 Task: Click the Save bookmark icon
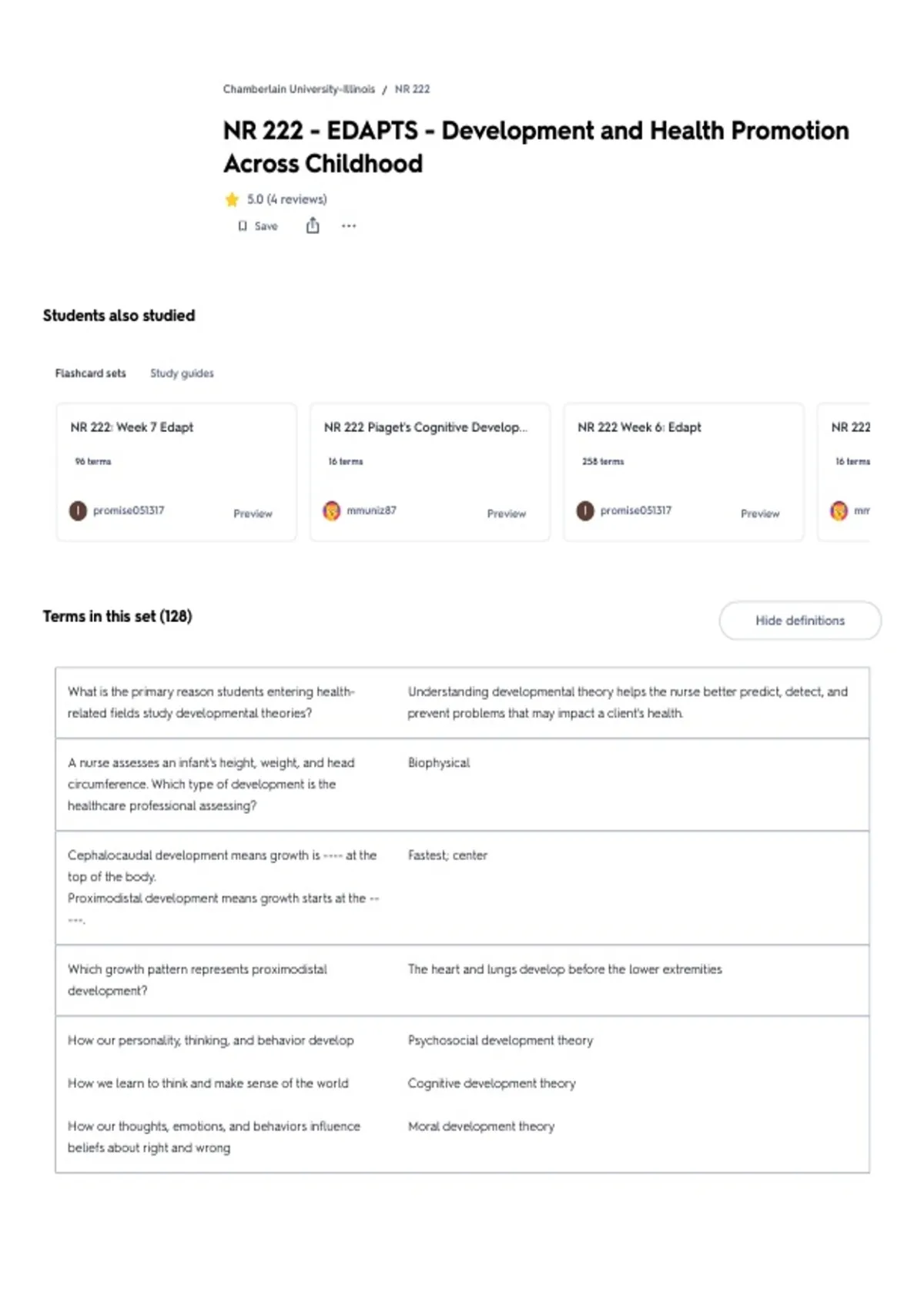coord(243,226)
